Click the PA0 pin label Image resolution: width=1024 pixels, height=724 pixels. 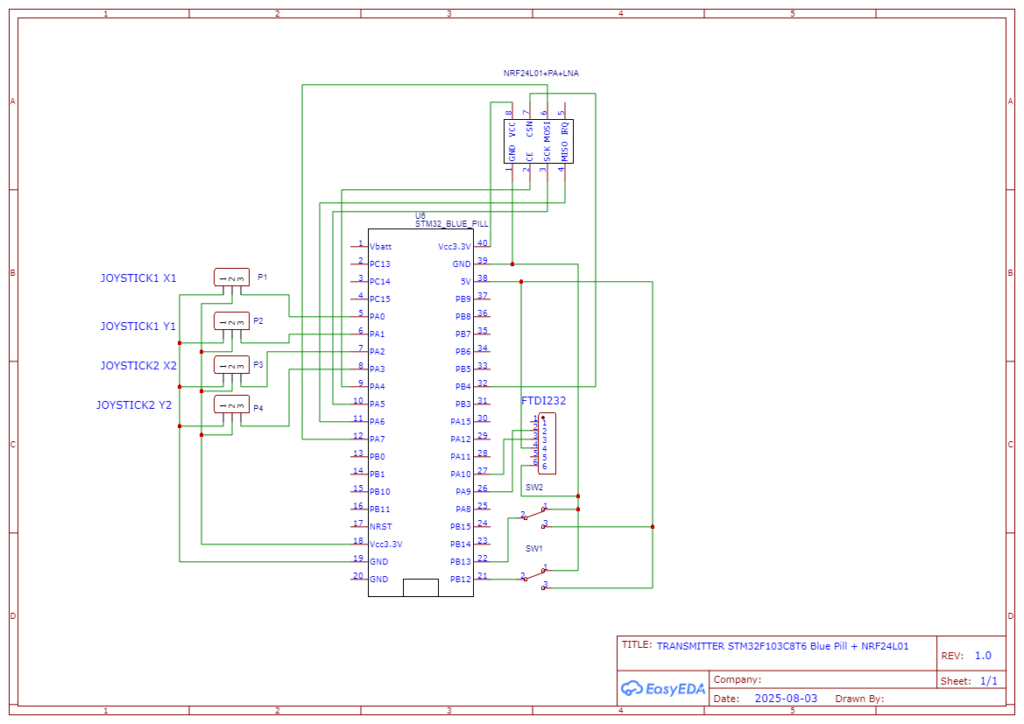pos(377,317)
